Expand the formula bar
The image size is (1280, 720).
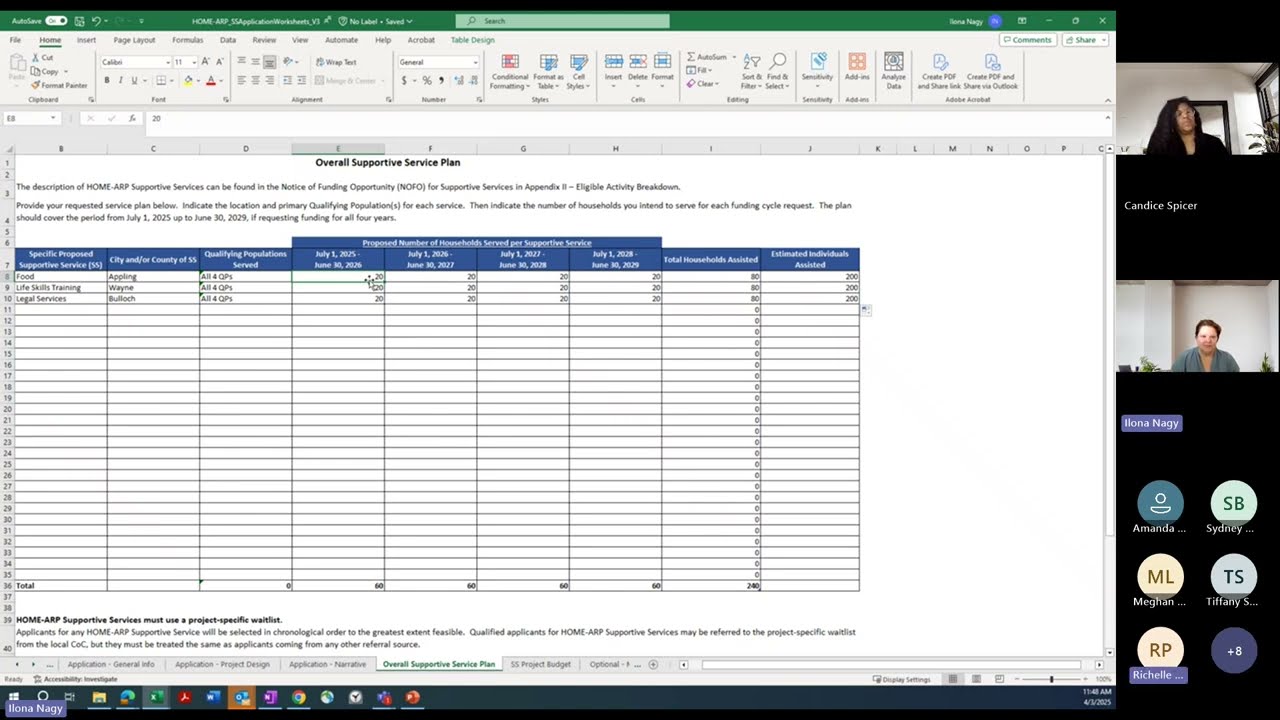(x=1107, y=118)
